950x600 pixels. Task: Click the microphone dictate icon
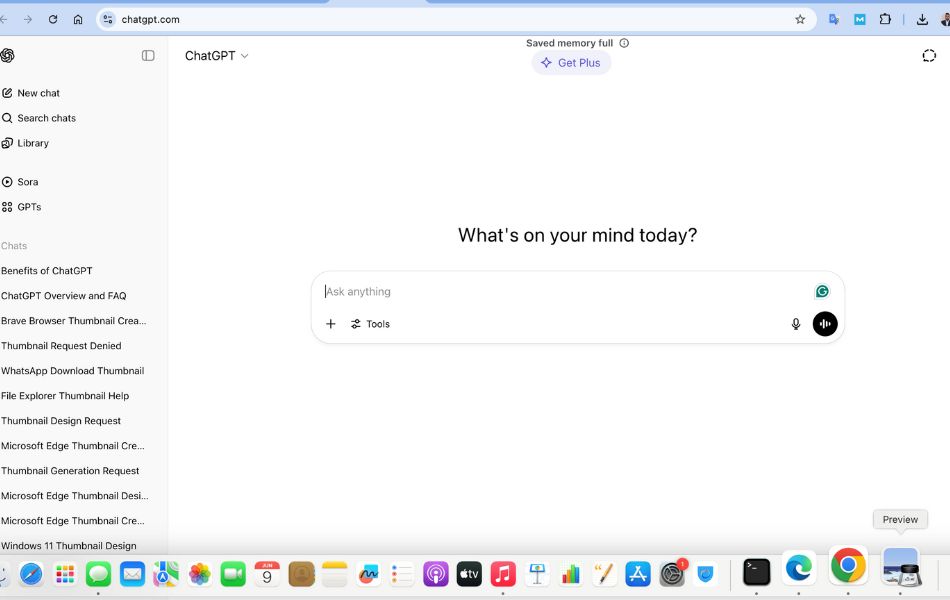[x=796, y=324]
